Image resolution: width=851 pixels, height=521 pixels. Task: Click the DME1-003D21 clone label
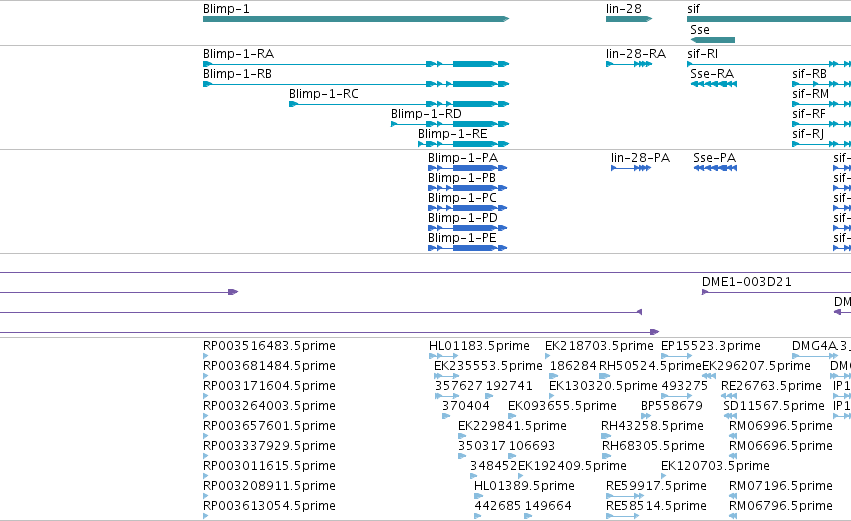pyautogui.click(x=747, y=282)
